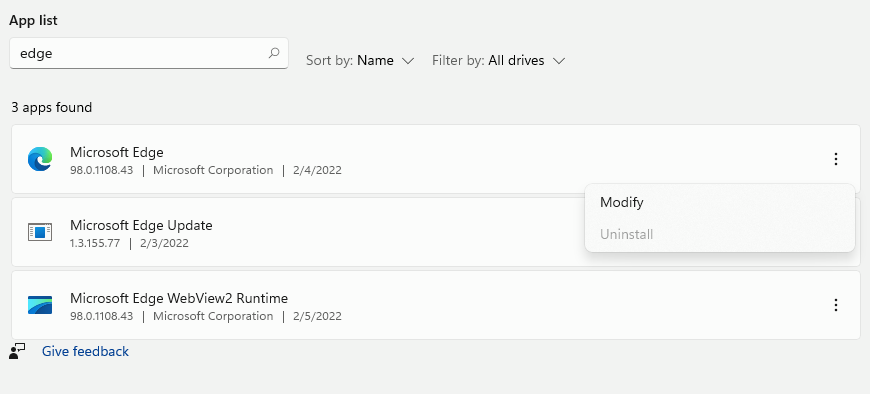Click the 2/5/2022 install date
Image resolution: width=870 pixels, height=394 pixels.
[317, 316]
